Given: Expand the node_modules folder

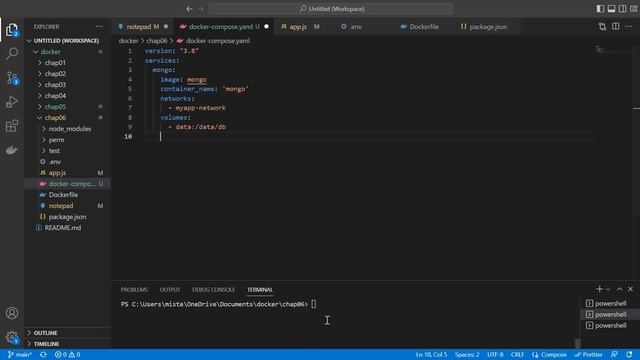Looking at the screenshot, I should (x=67, y=129).
